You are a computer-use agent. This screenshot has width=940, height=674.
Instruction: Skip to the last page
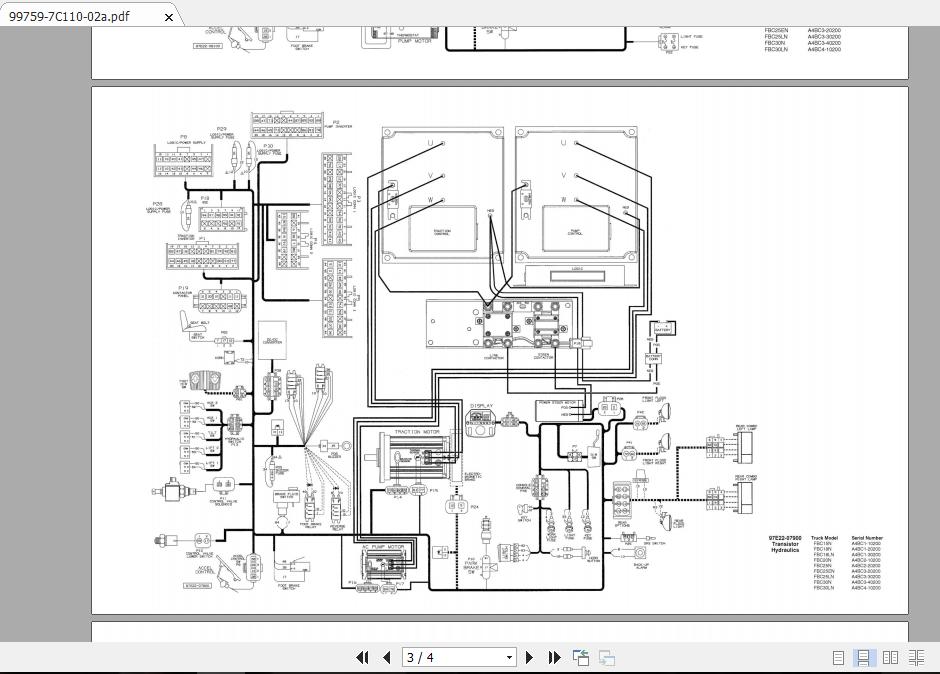(x=554, y=657)
